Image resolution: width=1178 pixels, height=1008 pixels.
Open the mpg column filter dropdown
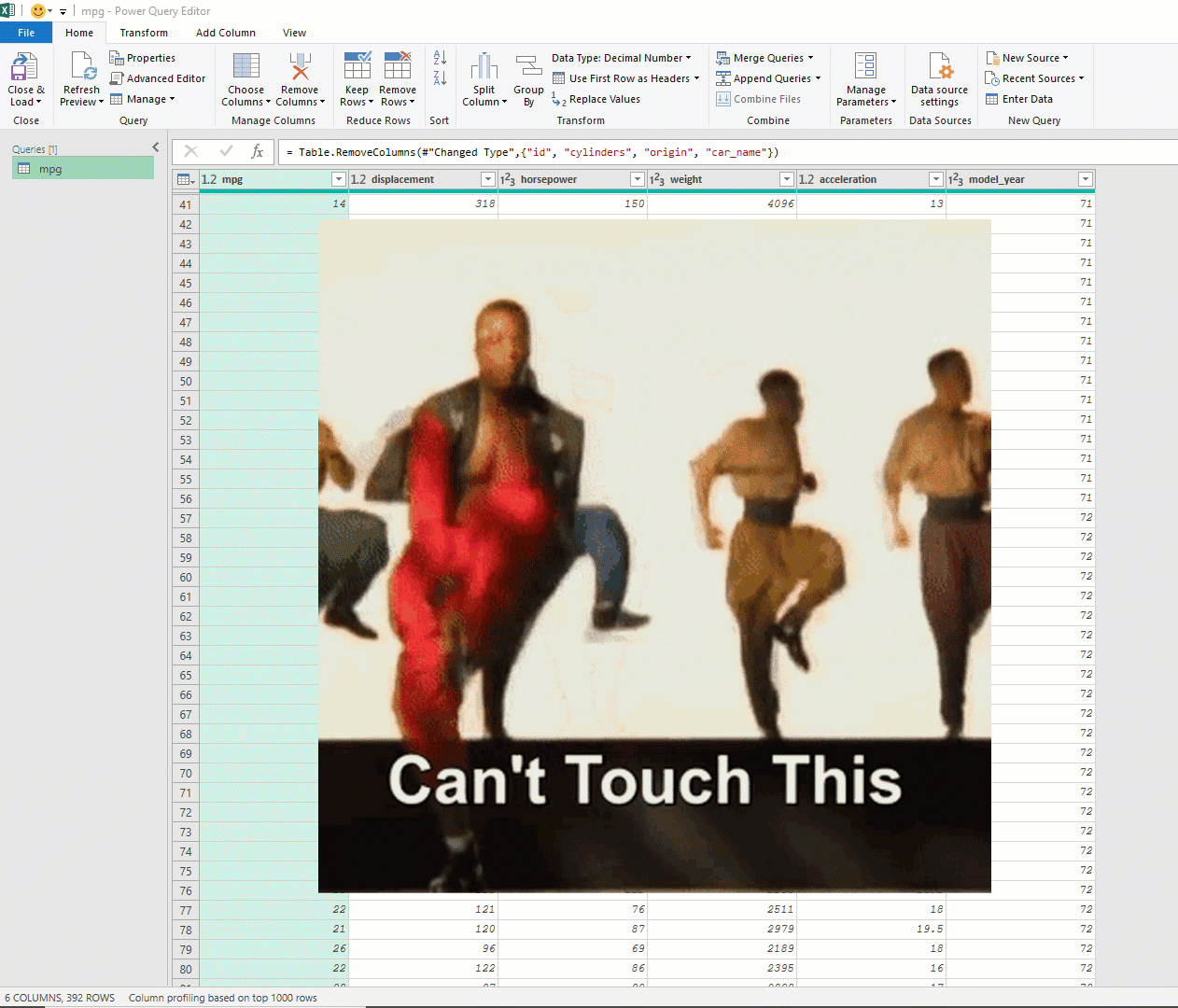pos(338,179)
